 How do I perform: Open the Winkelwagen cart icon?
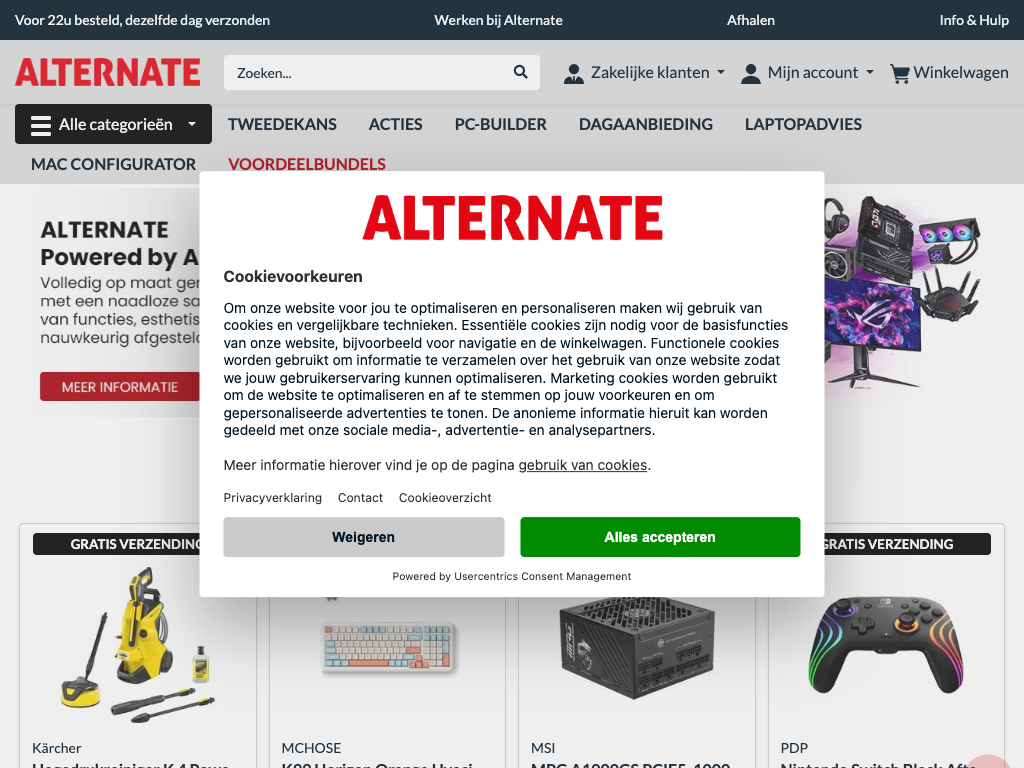coord(900,73)
